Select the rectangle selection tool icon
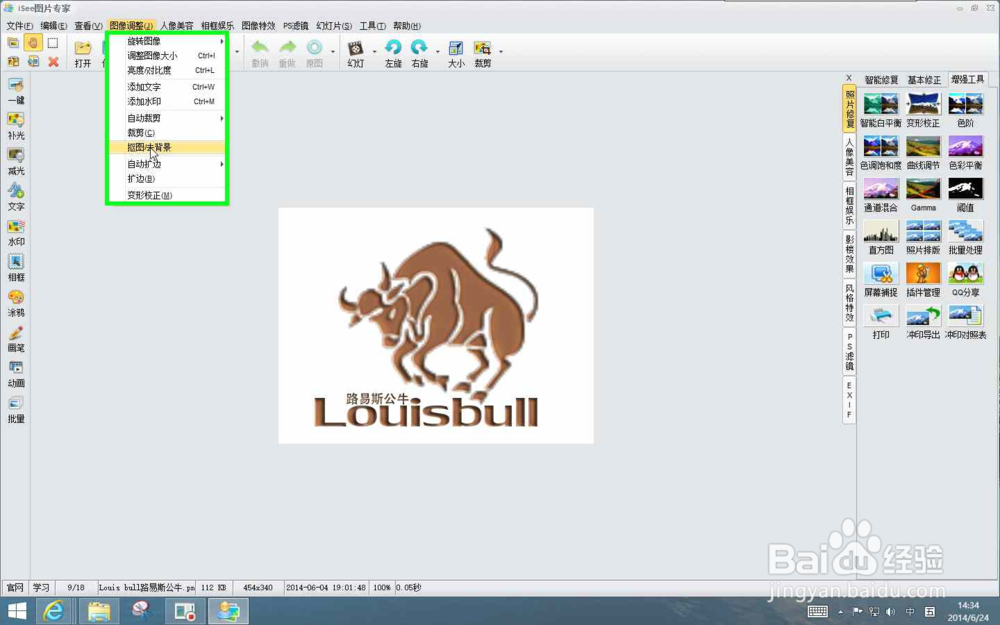 [x=53, y=43]
